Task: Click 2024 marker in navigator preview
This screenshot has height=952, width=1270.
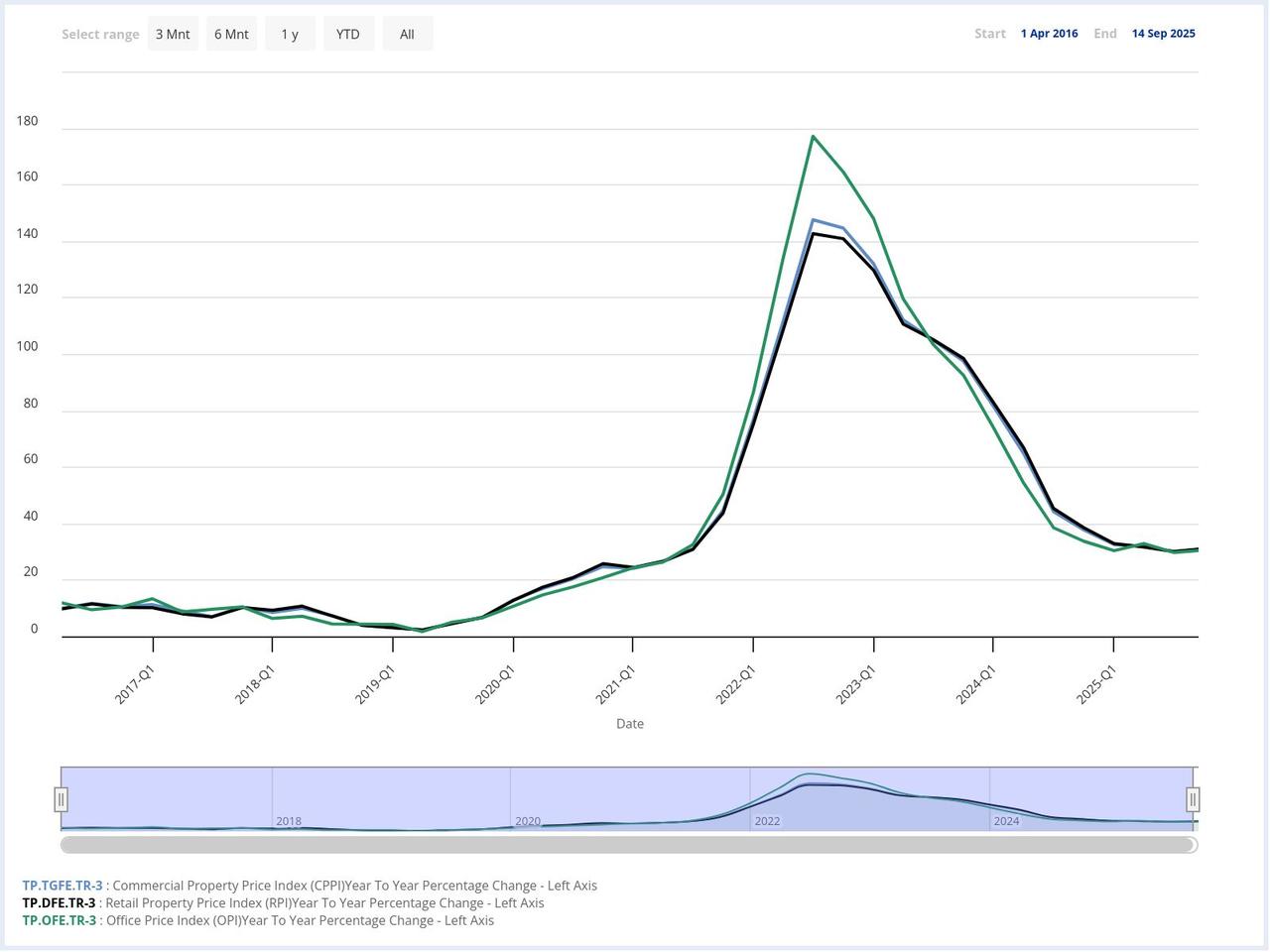Action: tap(1006, 821)
